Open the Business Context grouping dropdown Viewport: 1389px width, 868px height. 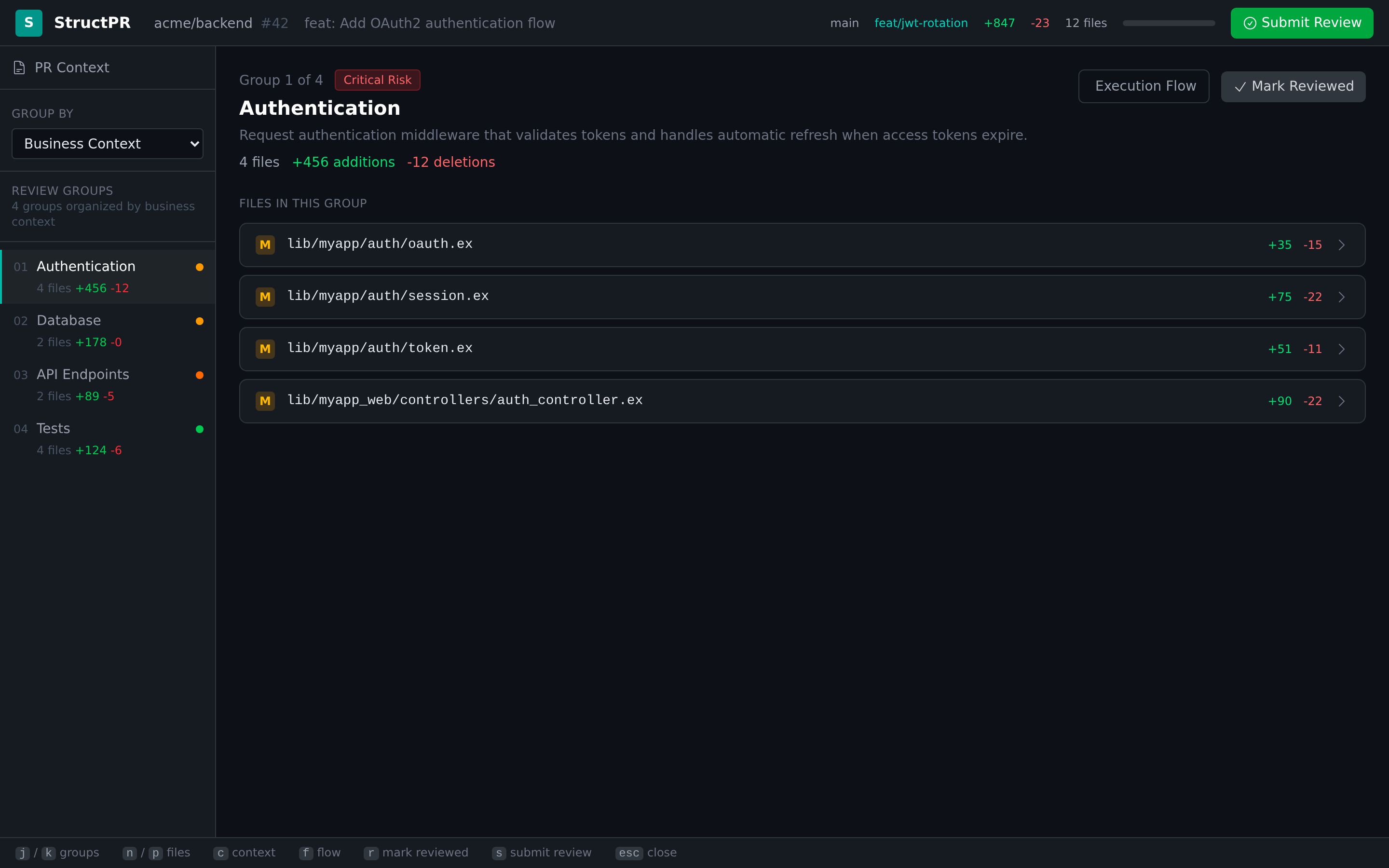coord(107,144)
